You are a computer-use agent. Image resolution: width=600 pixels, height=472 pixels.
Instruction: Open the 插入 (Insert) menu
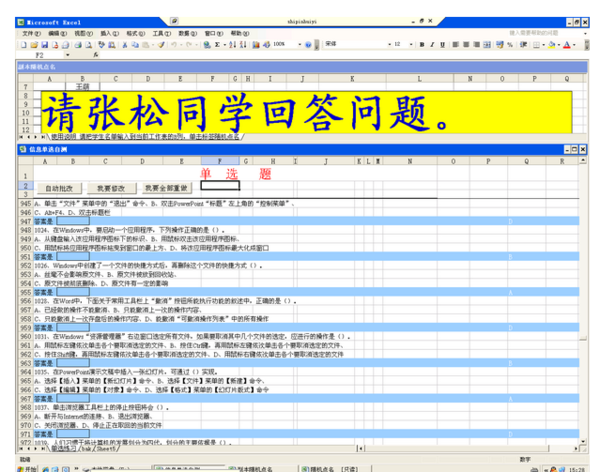(x=109, y=34)
